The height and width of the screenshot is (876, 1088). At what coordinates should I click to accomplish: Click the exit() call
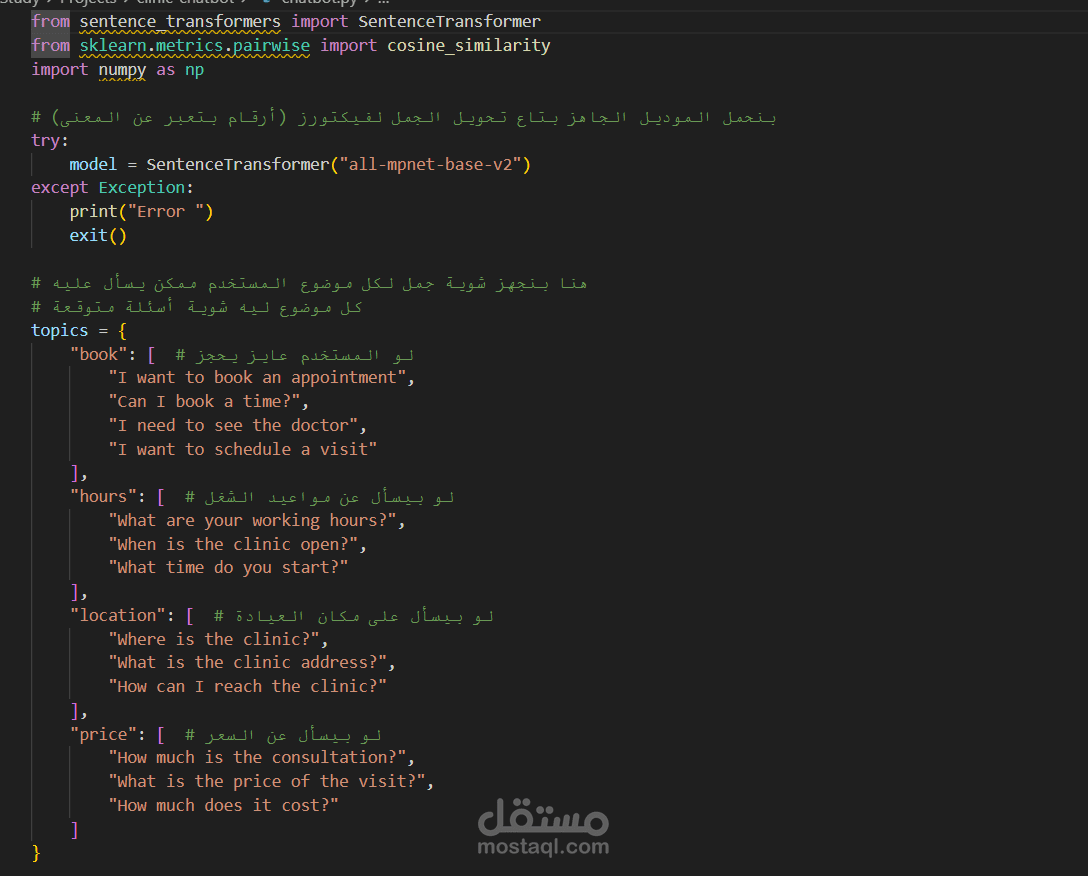point(98,236)
